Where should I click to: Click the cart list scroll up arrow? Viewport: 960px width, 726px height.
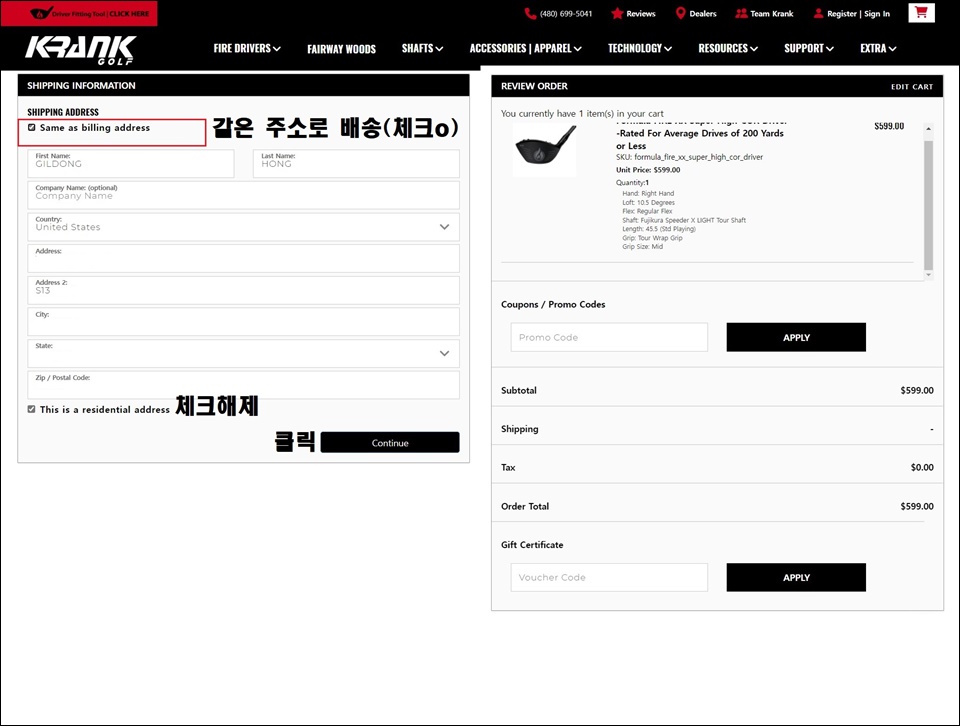[x=928, y=129]
